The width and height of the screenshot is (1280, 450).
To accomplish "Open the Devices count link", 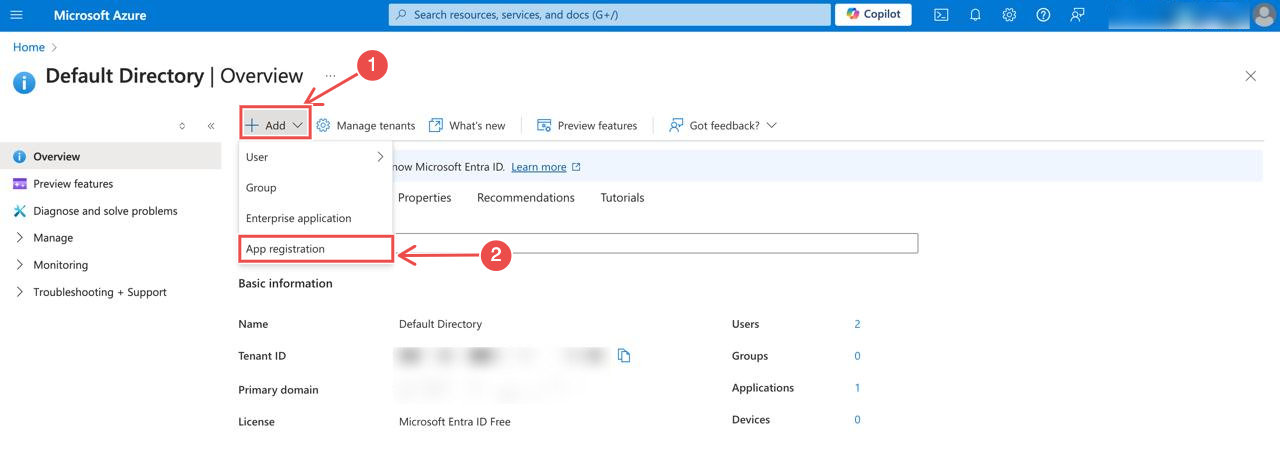I will 857,420.
